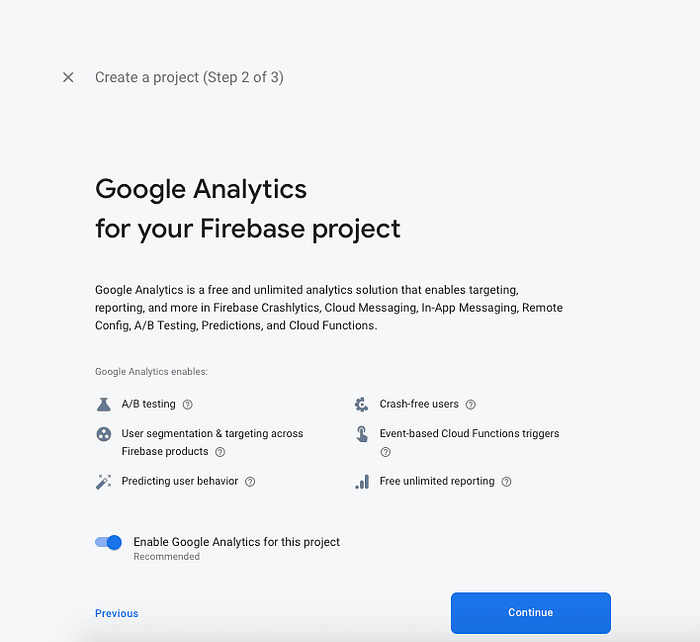
Task: Click the Enable Google Analytics label text
Action: [x=236, y=542]
